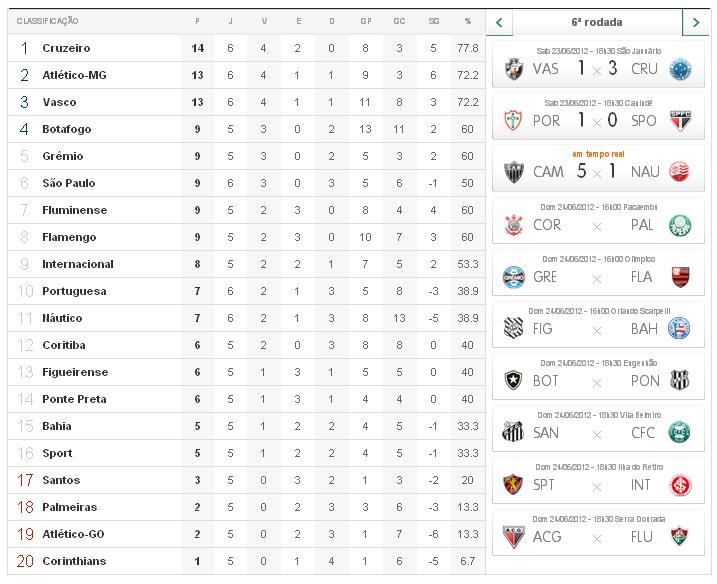This screenshot has width=717, height=584.
Task: Open Cruzeiro team row in standings
Action: (66, 48)
